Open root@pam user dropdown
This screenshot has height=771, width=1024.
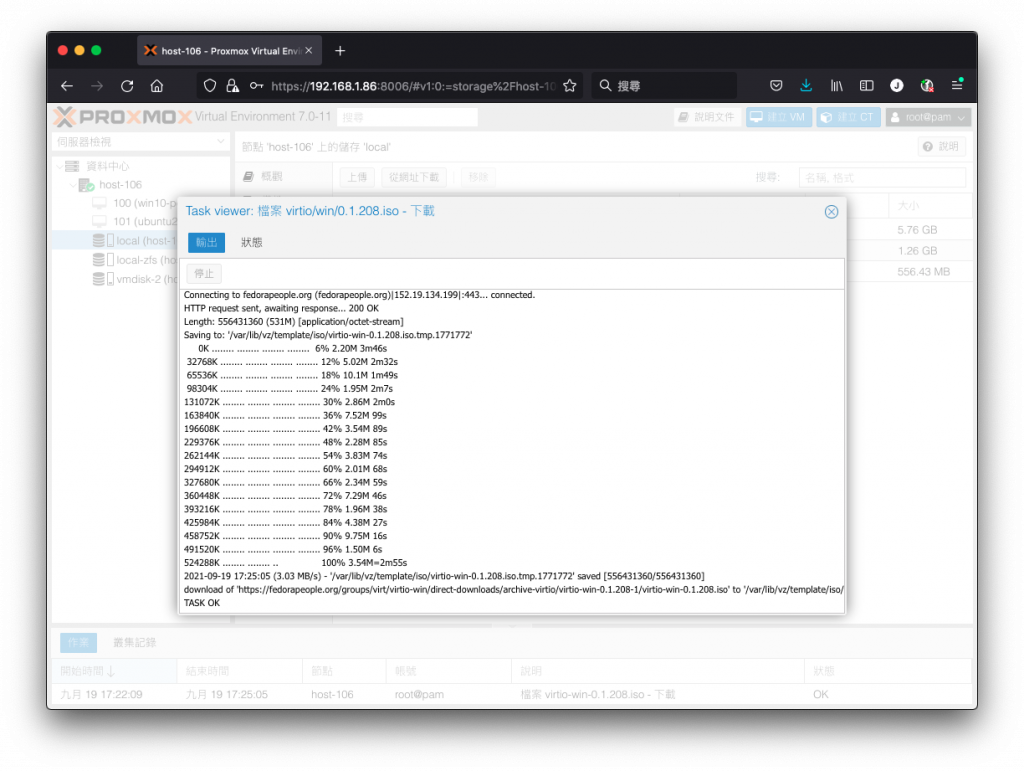[928, 117]
